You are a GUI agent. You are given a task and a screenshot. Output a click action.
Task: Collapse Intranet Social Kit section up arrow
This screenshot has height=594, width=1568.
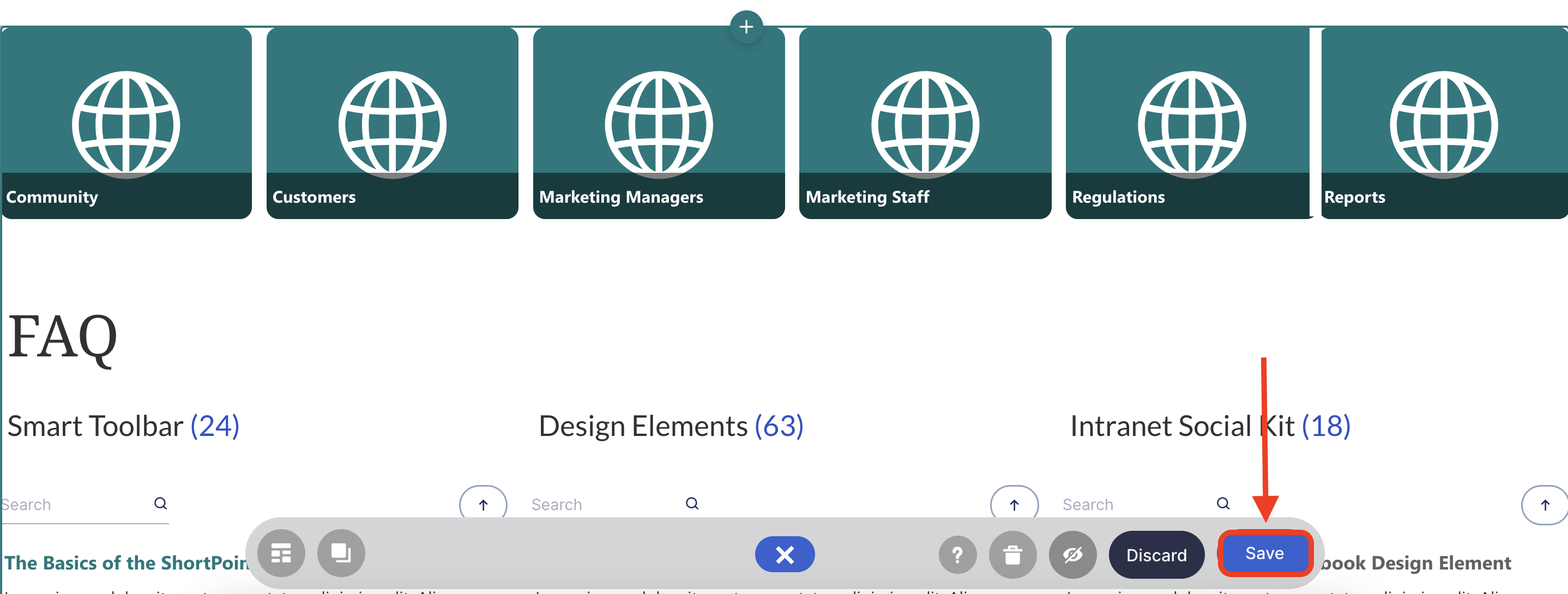pyautogui.click(x=1544, y=505)
